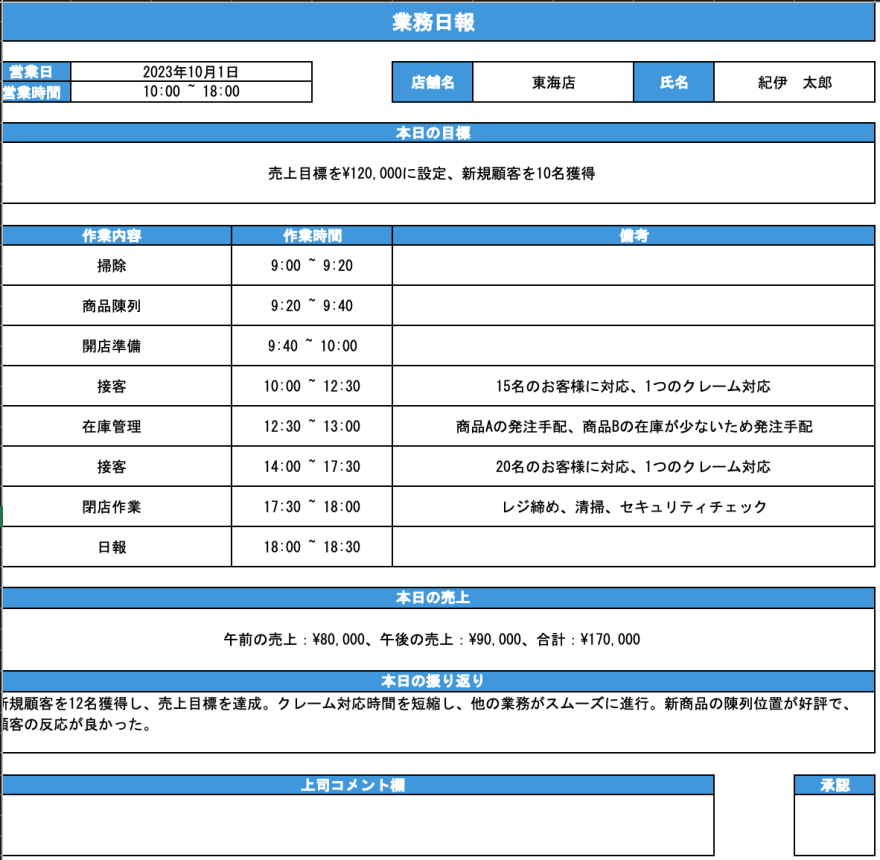
Task: Click the 承認 header cell
Action: pos(835,785)
